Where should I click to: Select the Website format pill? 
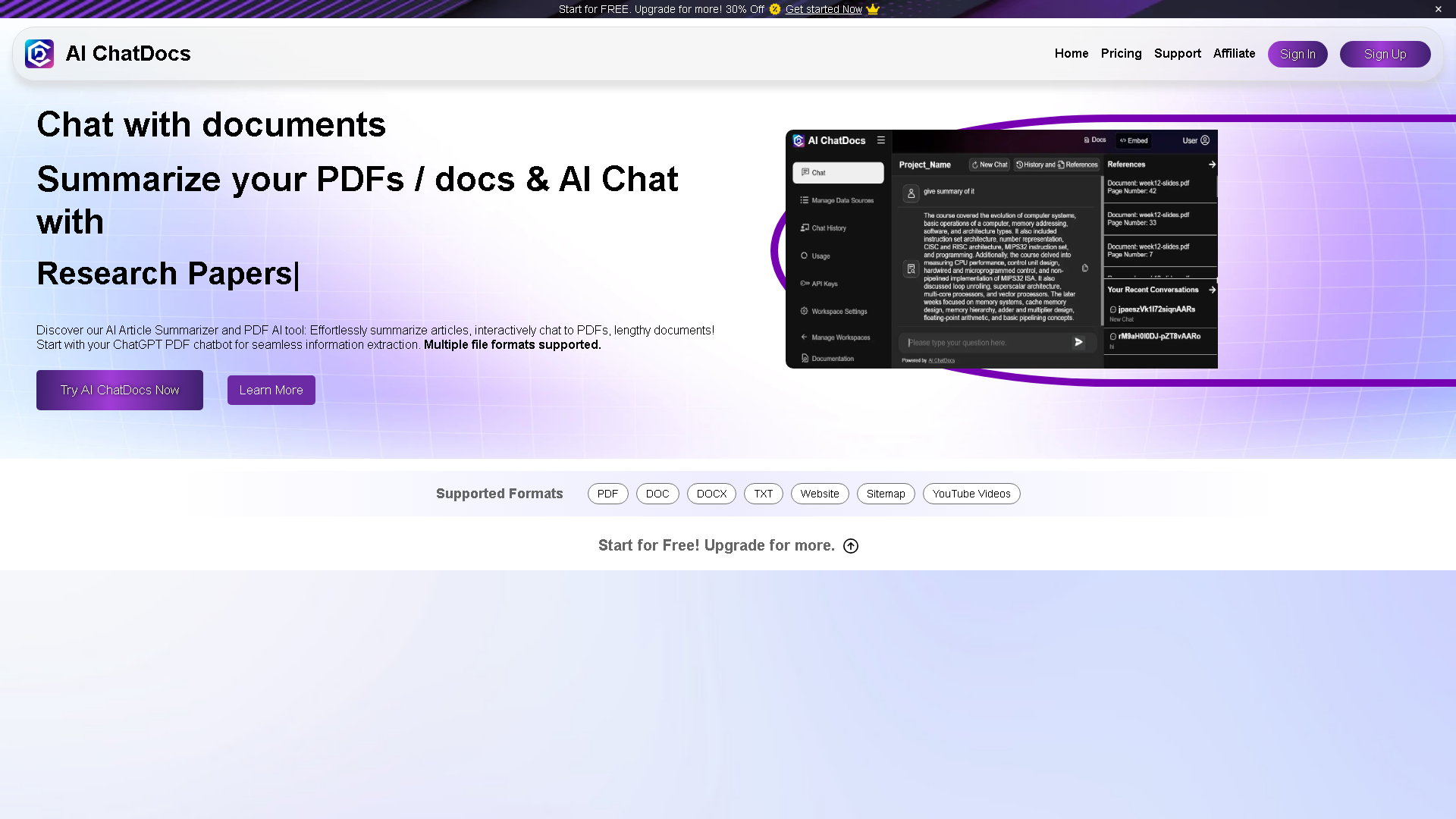tap(820, 494)
